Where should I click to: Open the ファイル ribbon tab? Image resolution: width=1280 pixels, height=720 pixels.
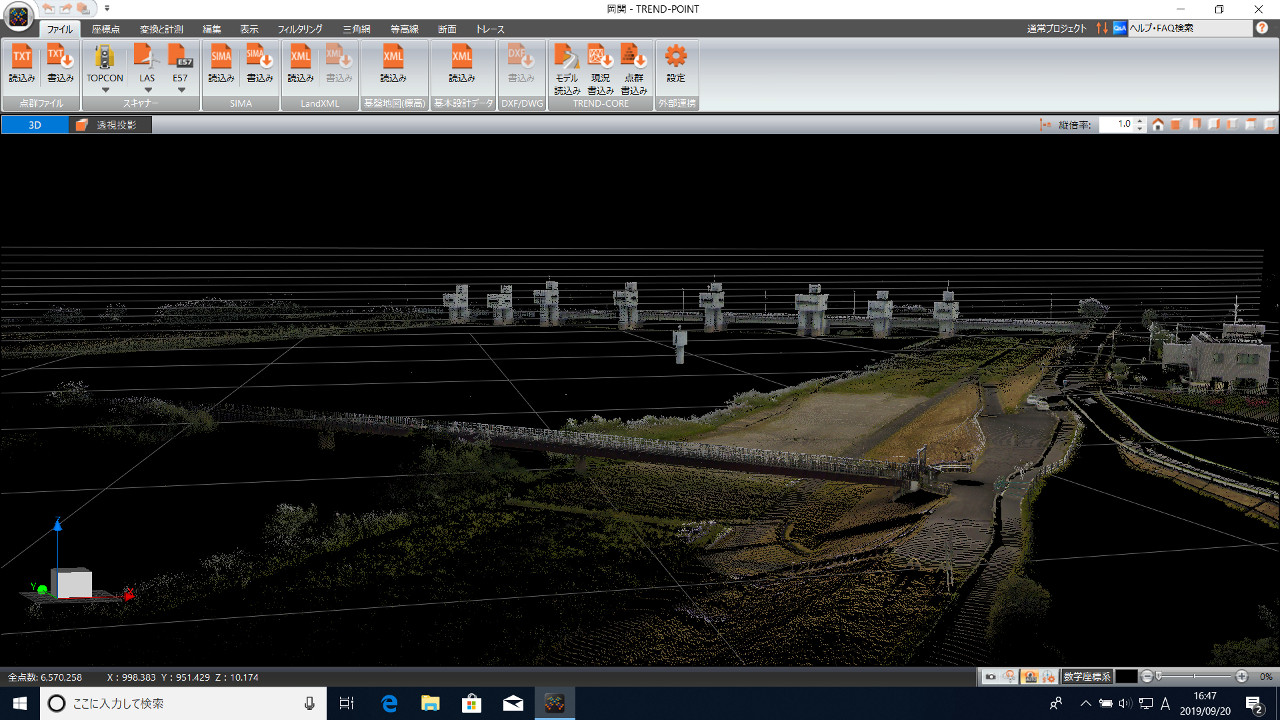60,29
